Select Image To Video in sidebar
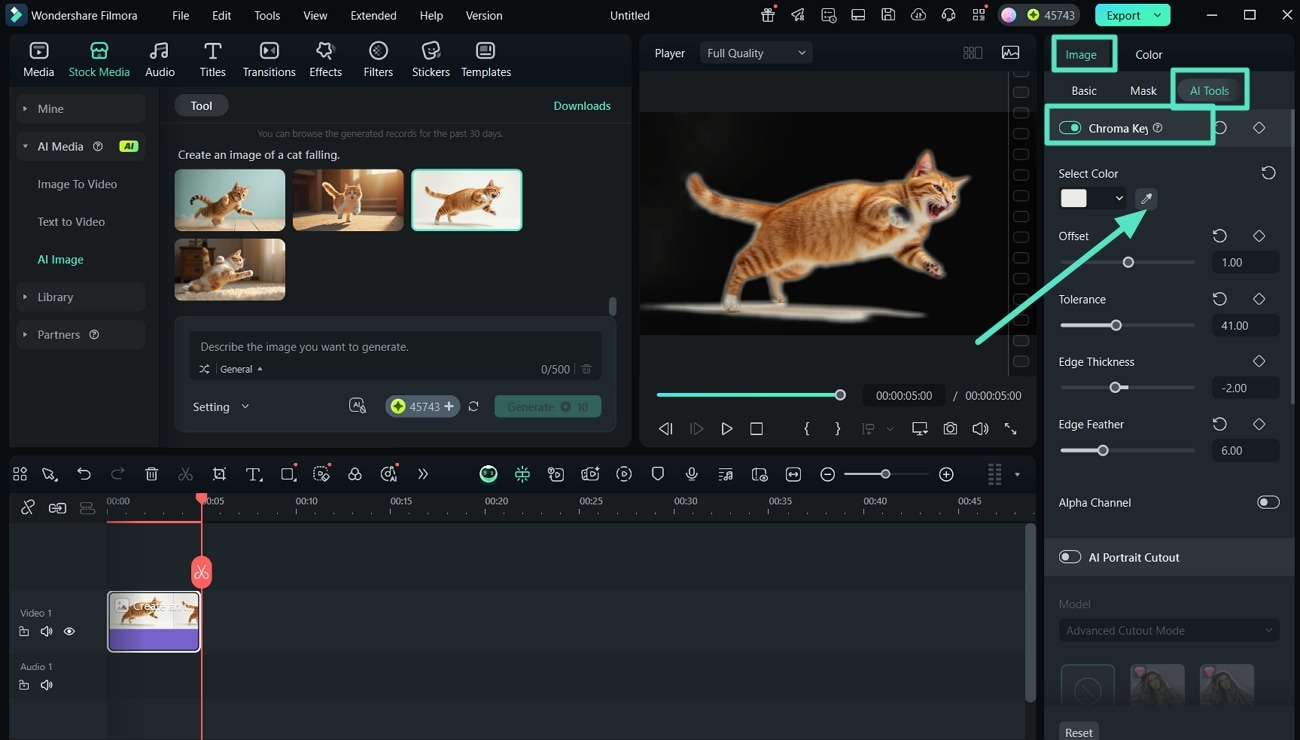Screen dimensions: 1300x740 pos(77,184)
